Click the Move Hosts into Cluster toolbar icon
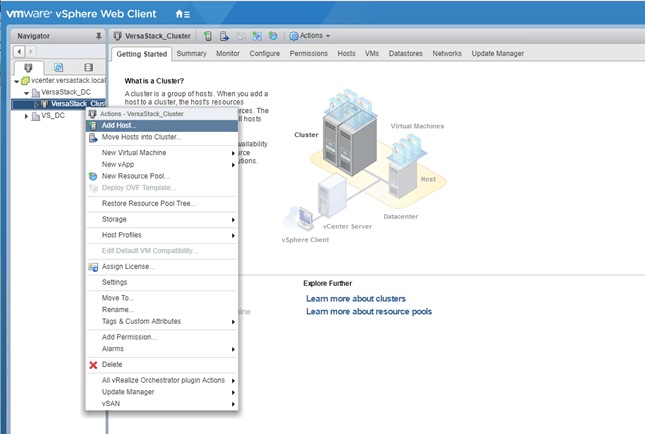Image resolution: width=645 pixels, height=434 pixels. [224, 36]
